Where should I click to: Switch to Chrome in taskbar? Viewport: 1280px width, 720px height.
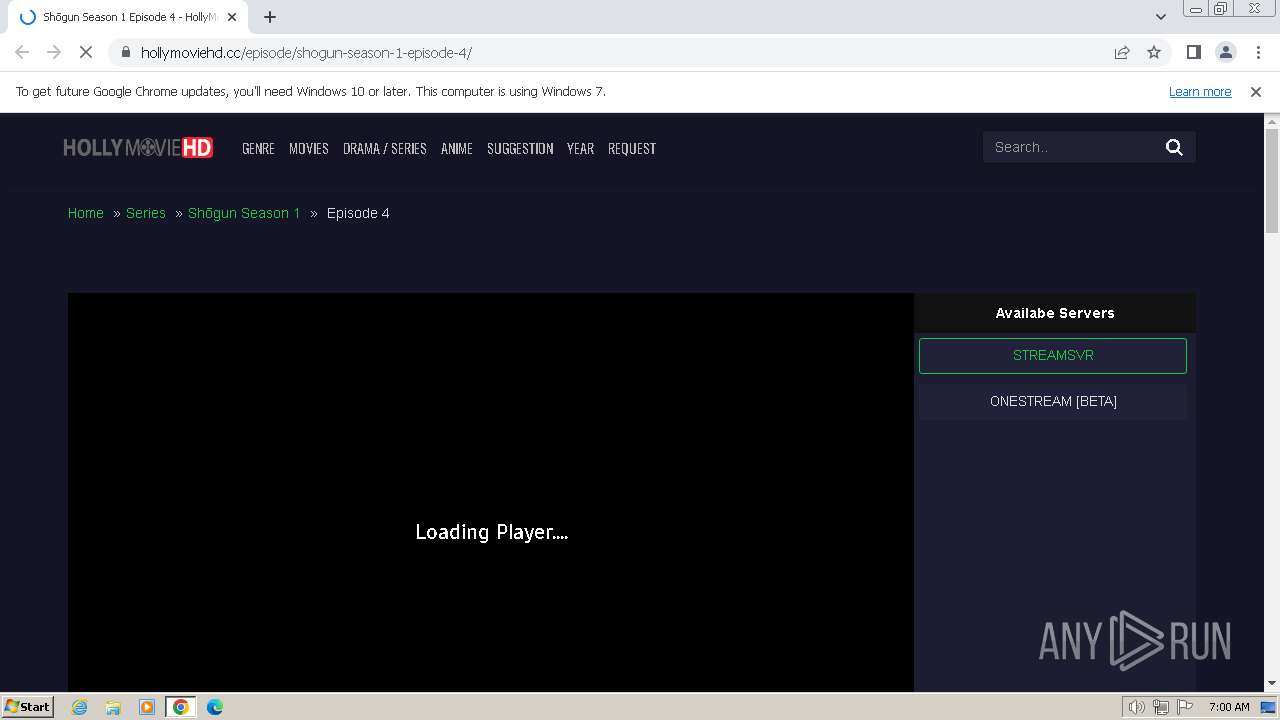(181, 707)
